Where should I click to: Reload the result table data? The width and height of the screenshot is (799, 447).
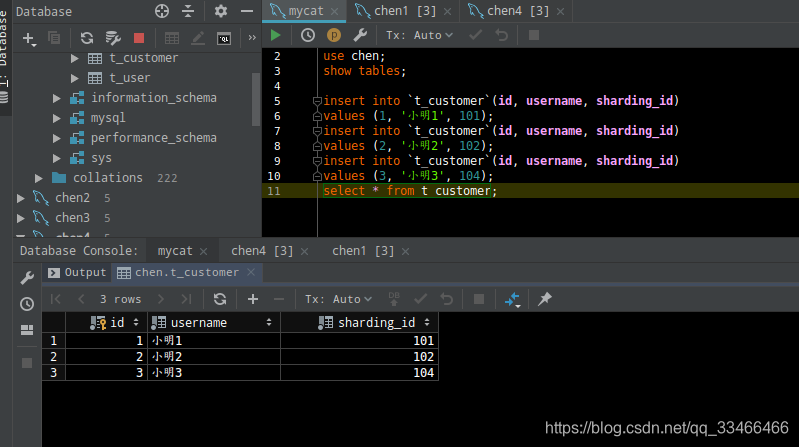click(x=220, y=299)
